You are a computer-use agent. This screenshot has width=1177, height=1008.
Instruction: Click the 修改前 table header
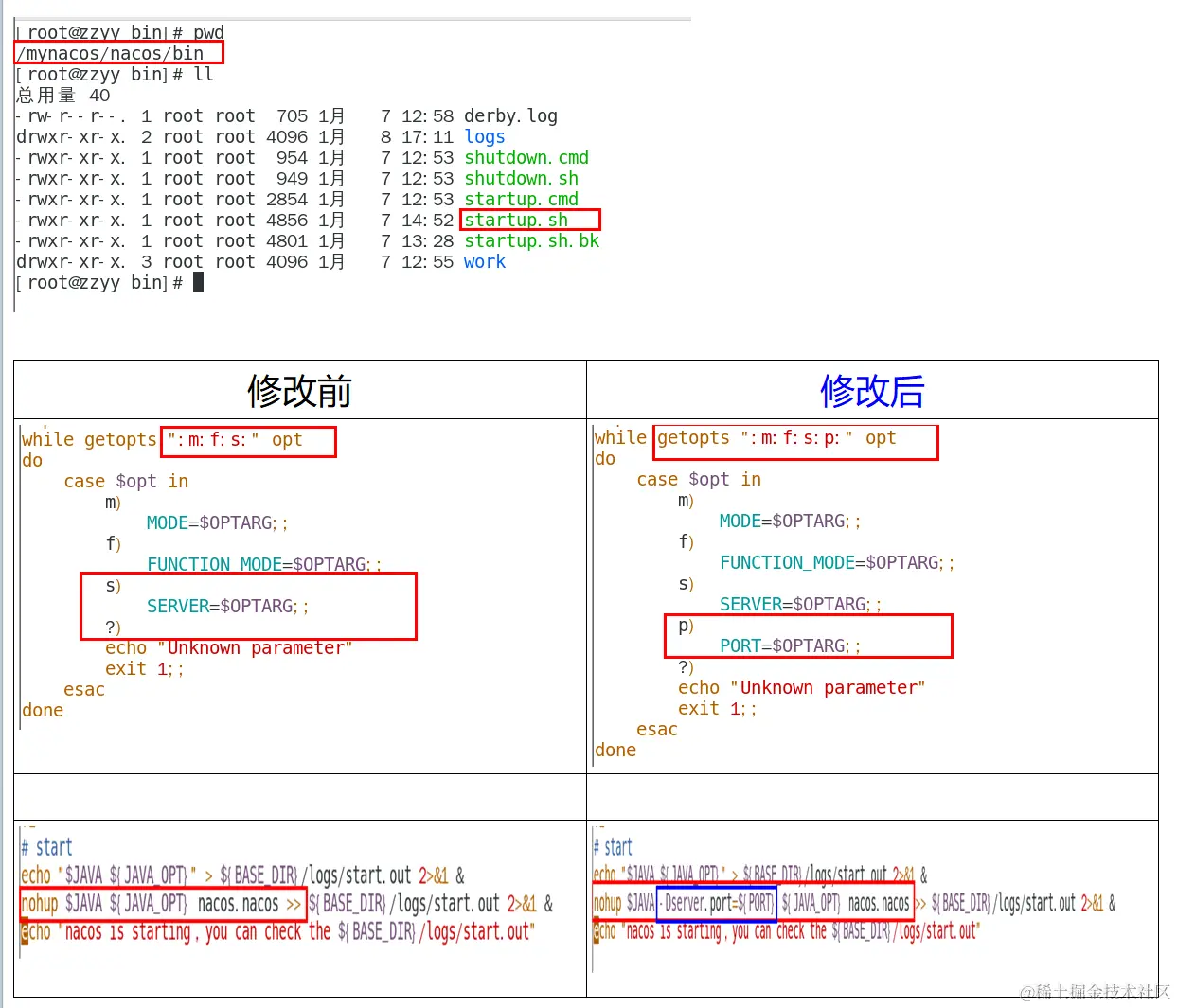click(x=299, y=391)
